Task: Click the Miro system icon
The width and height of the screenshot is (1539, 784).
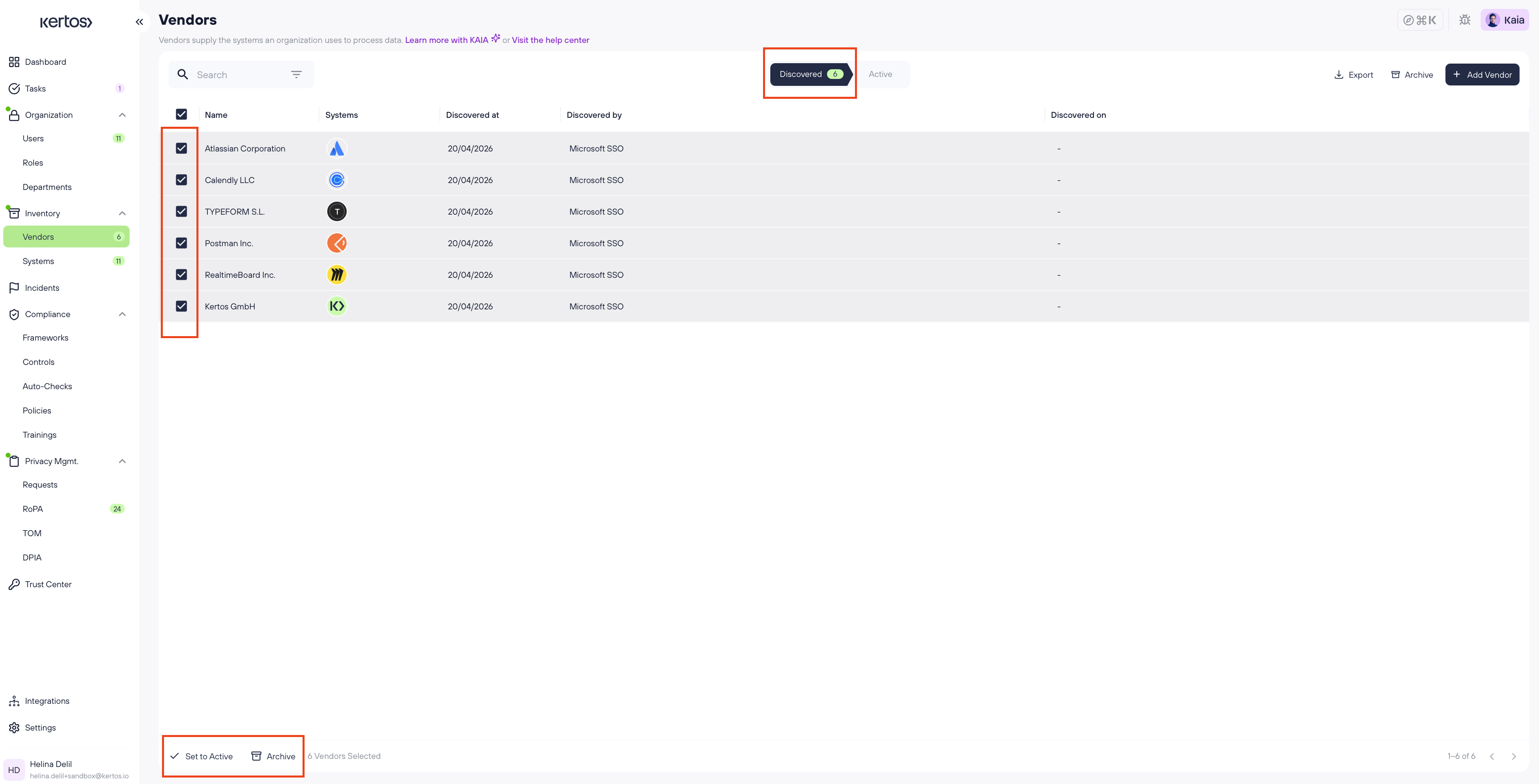Action: [337, 275]
